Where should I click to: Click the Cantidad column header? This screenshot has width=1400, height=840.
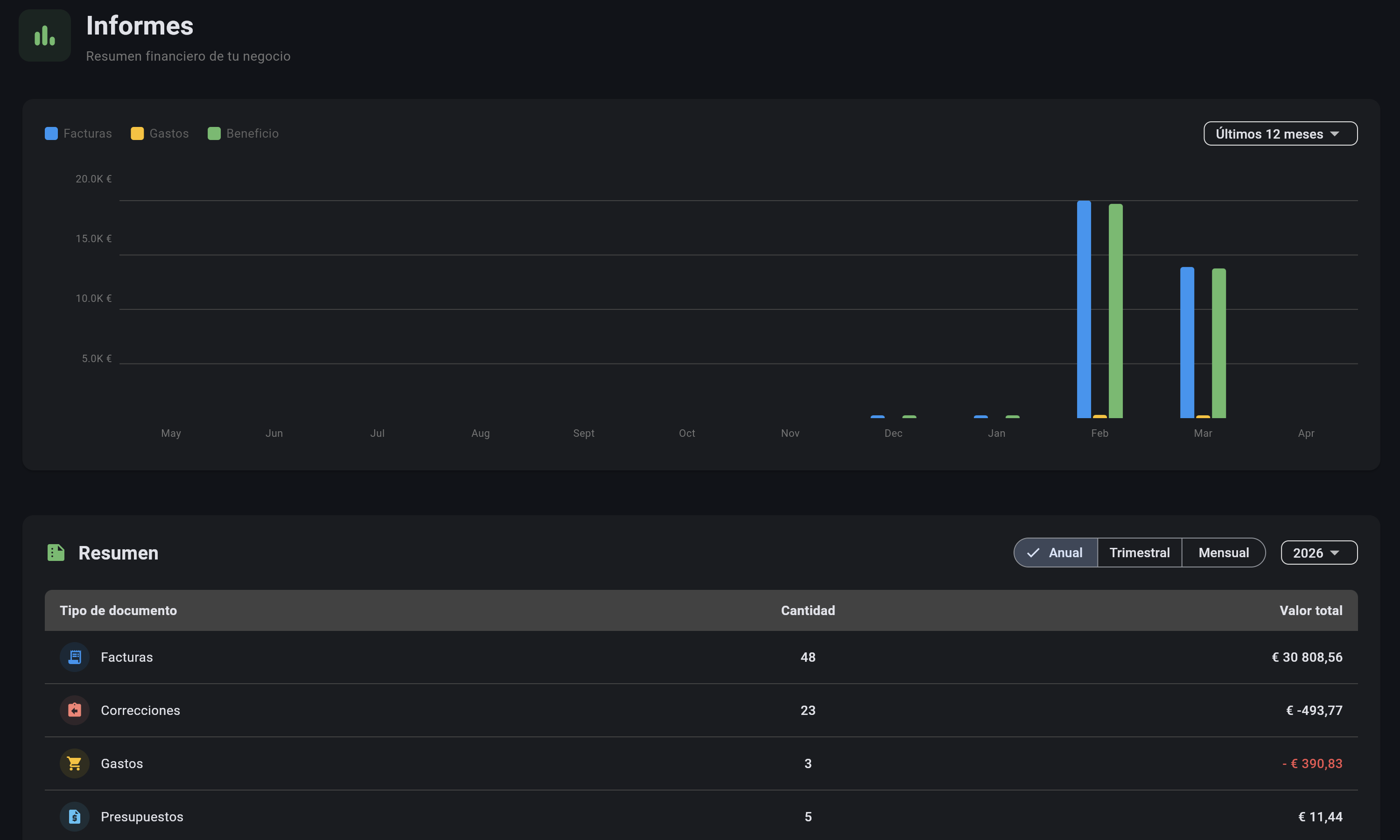click(x=807, y=611)
